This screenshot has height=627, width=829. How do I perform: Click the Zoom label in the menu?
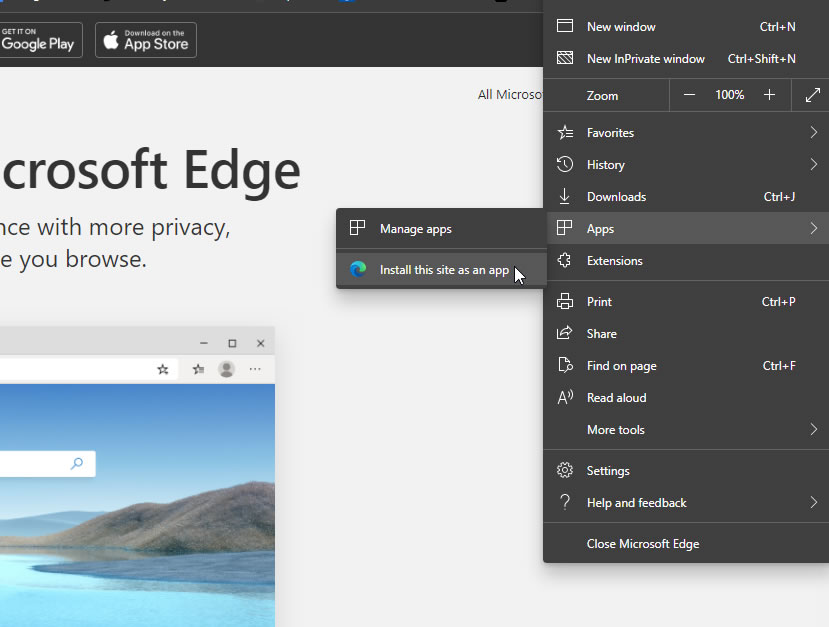tap(602, 96)
